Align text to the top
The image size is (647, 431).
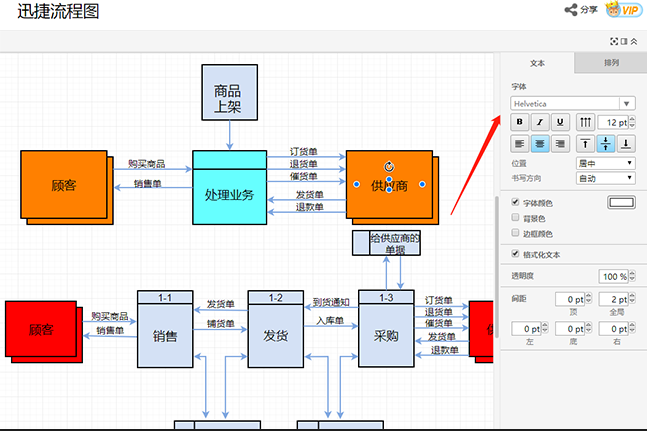[585, 144]
